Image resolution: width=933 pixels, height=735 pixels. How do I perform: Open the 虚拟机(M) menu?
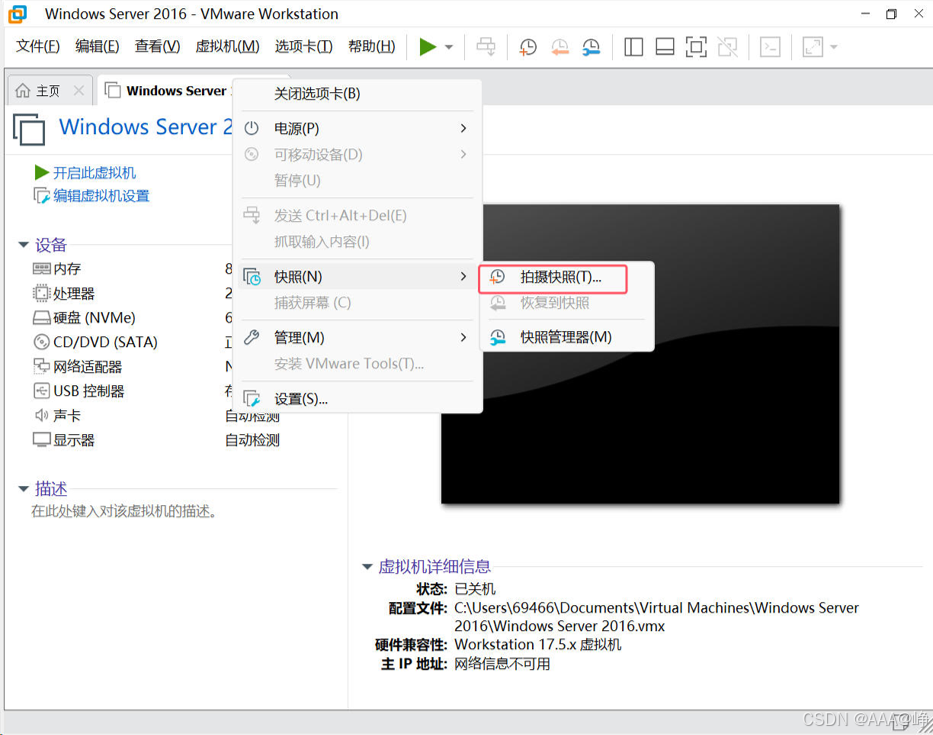click(x=227, y=46)
